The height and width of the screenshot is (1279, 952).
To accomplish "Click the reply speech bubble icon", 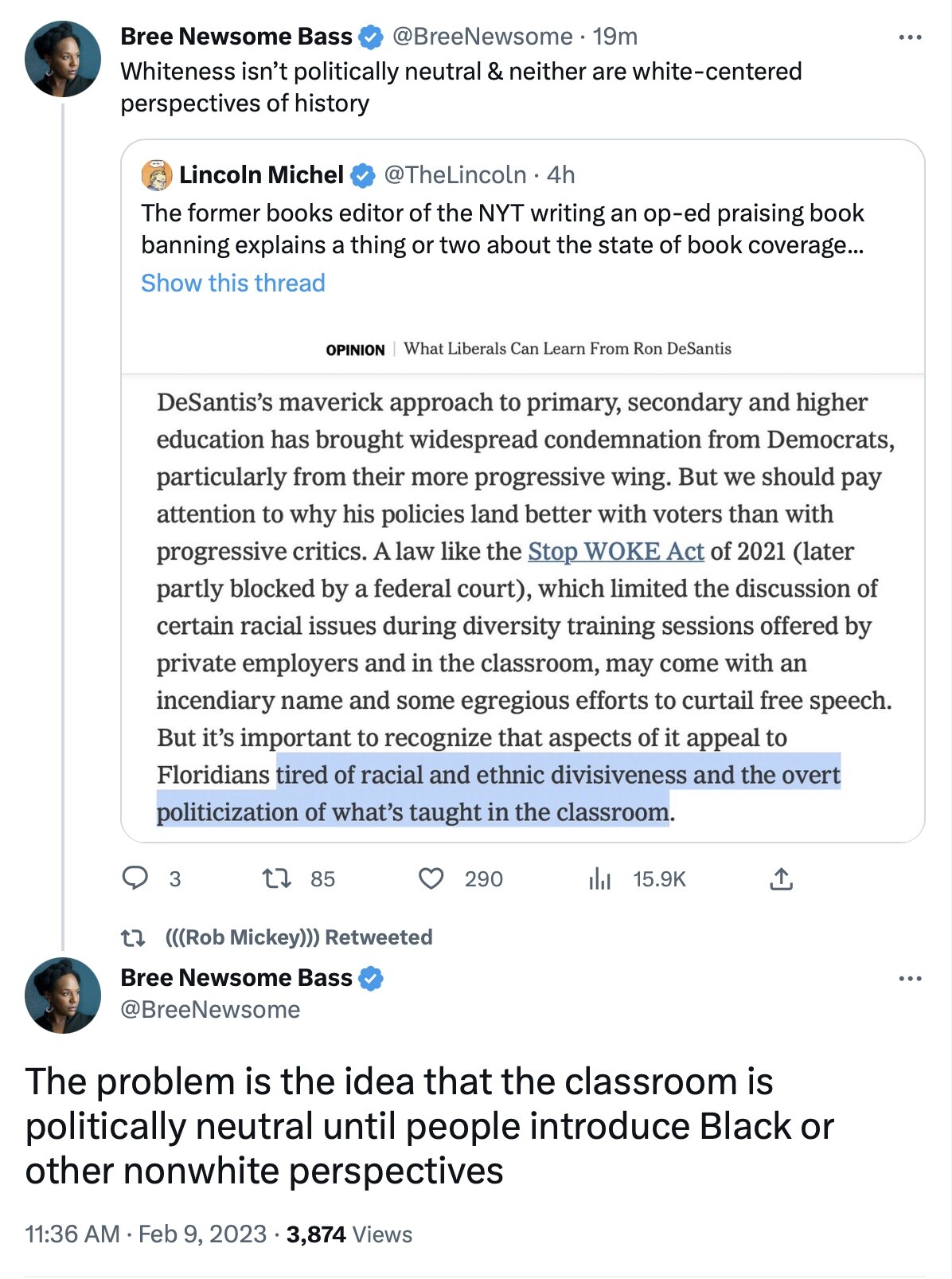I will (x=135, y=878).
